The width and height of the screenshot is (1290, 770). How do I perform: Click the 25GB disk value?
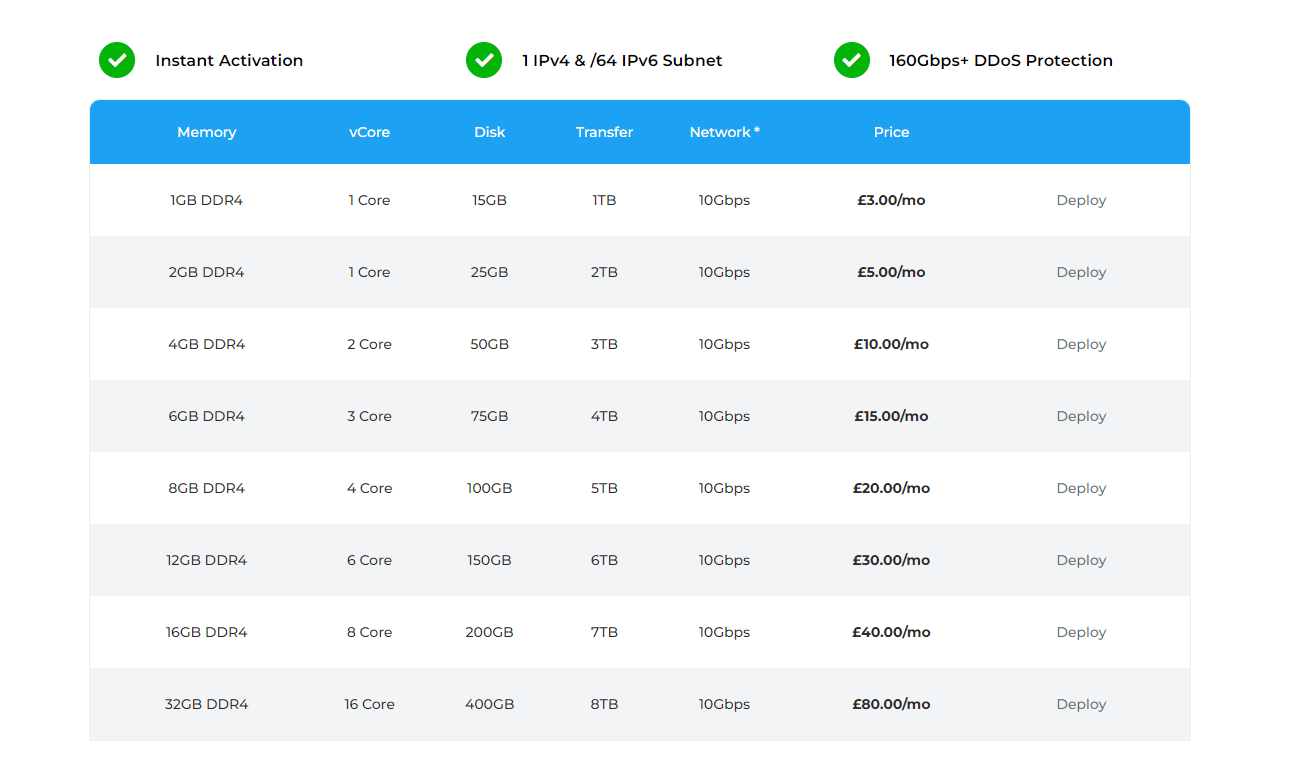click(x=490, y=272)
